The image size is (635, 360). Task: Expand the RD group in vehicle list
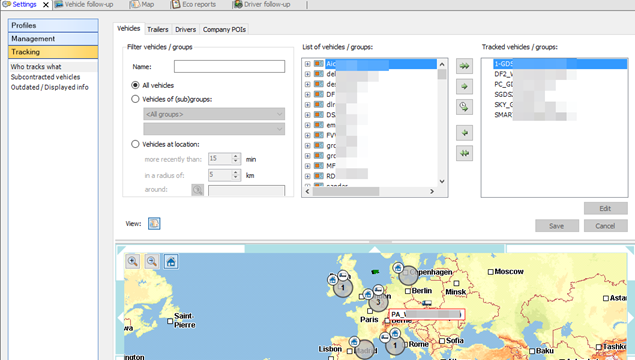click(x=307, y=176)
